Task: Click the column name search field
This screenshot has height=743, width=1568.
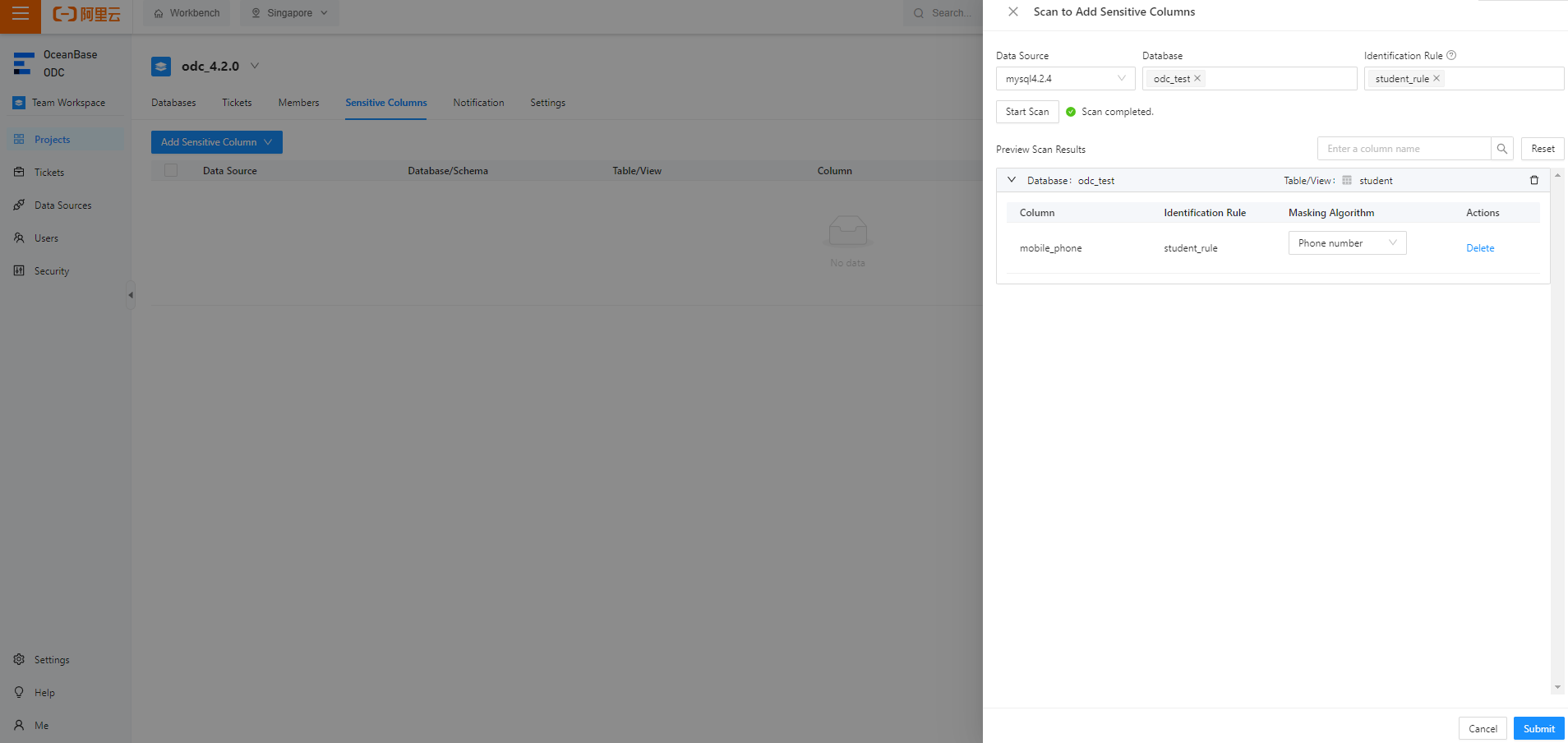Action: click(1404, 149)
